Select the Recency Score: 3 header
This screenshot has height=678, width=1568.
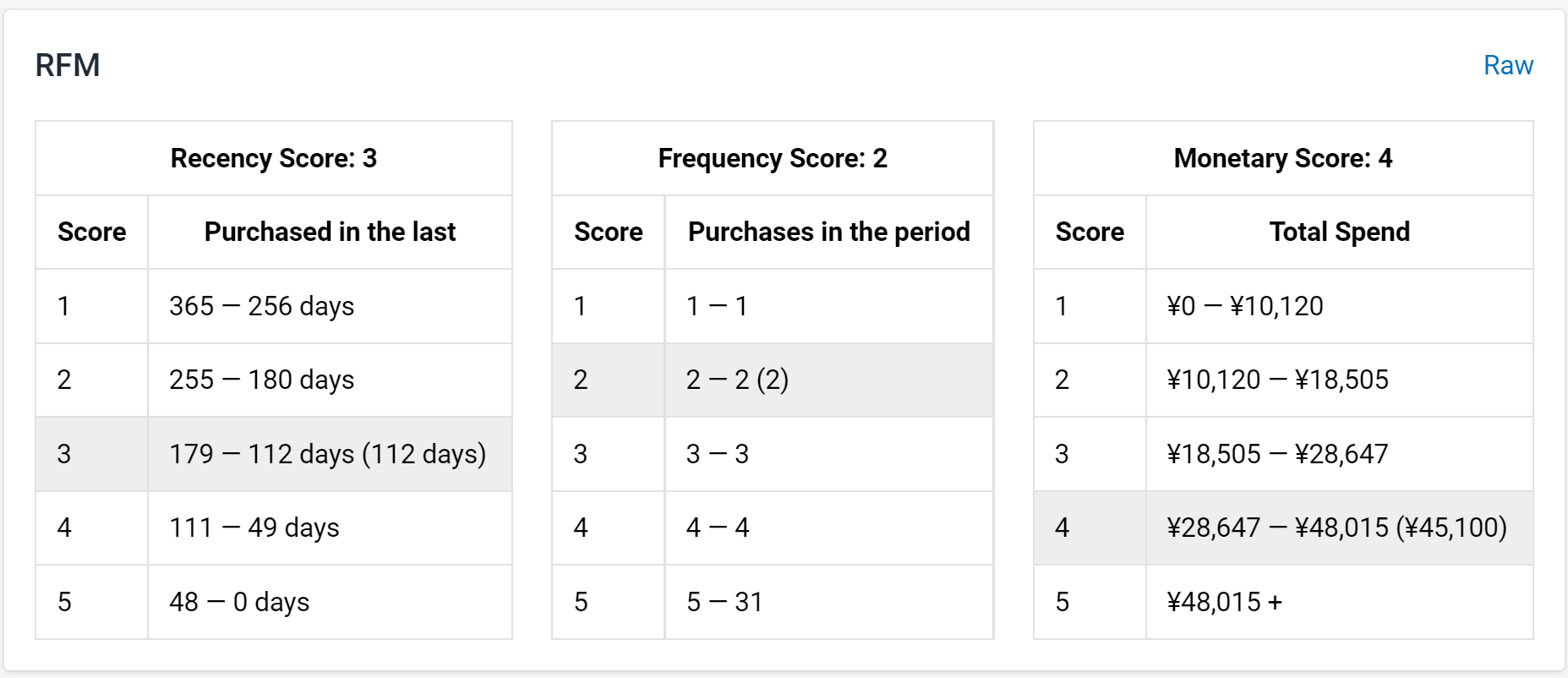point(274,158)
